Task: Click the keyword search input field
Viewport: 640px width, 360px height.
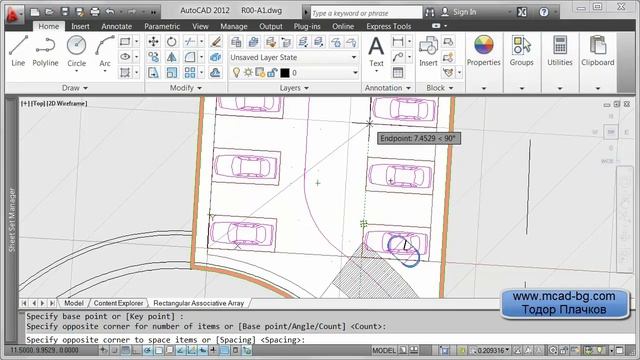Action: (x=366, y=13)
